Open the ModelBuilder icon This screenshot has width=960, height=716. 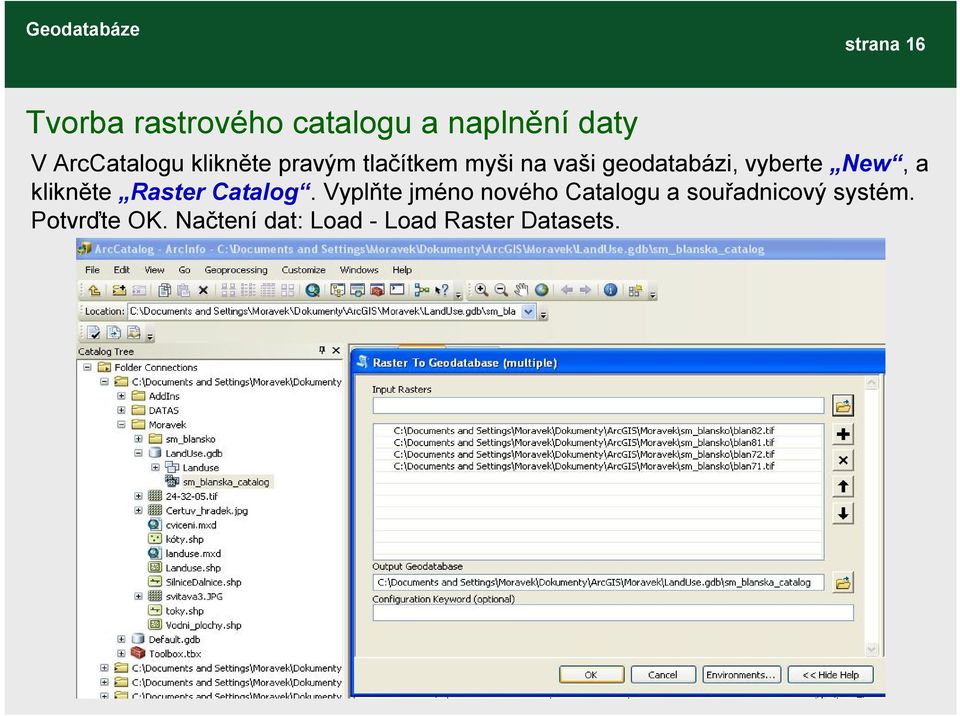pyautogui.click(x=421, y=290)
